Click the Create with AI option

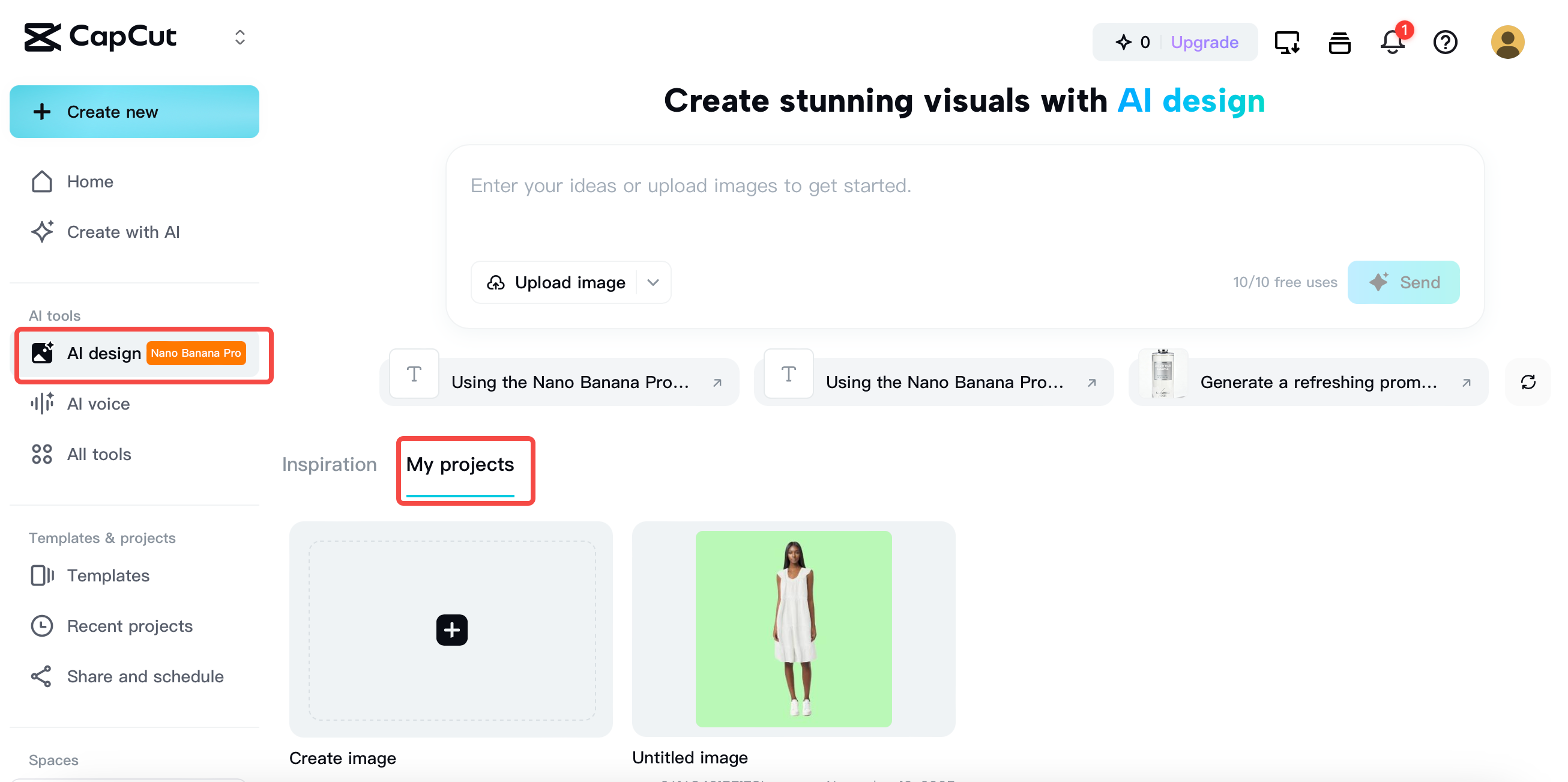click(x=123, y=232)
